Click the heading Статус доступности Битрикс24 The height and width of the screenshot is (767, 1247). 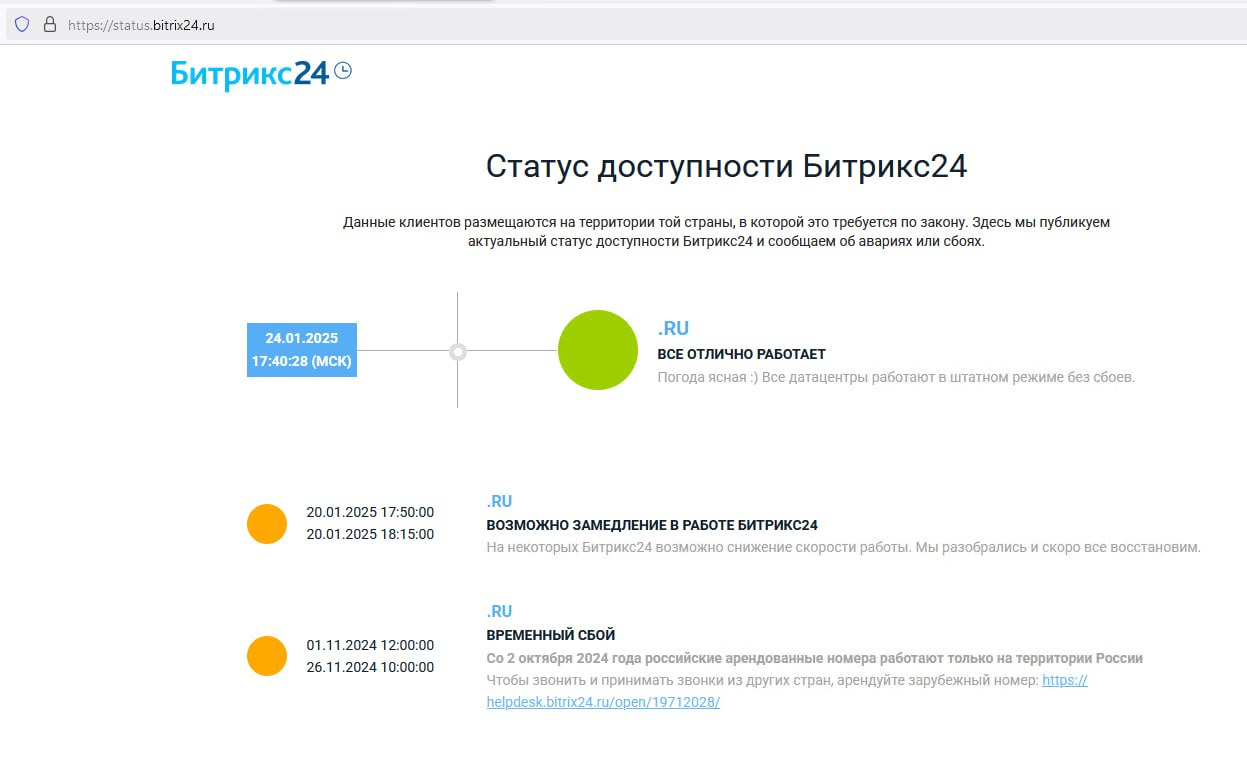[727, 166]
